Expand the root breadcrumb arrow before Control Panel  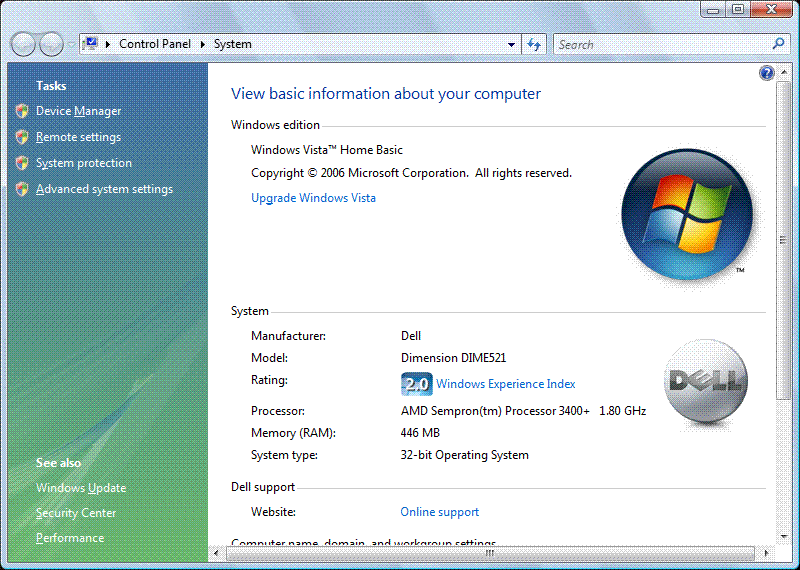point(108,44)
